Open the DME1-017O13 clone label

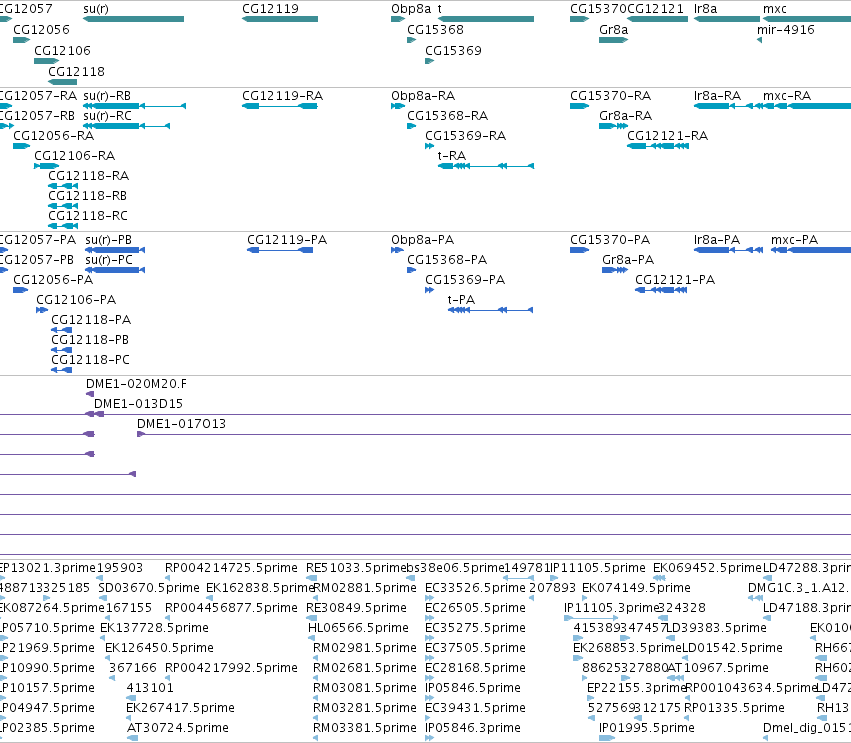pyautogui.click(x=181, y=424)
